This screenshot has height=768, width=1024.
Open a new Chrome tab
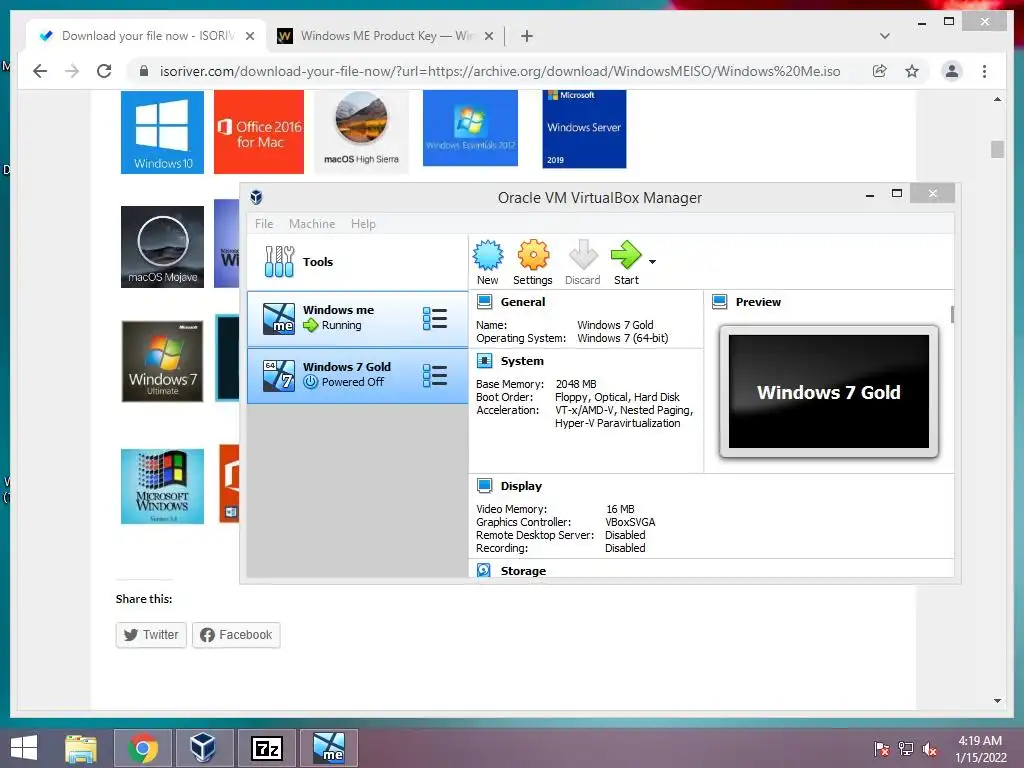point(527,36)
